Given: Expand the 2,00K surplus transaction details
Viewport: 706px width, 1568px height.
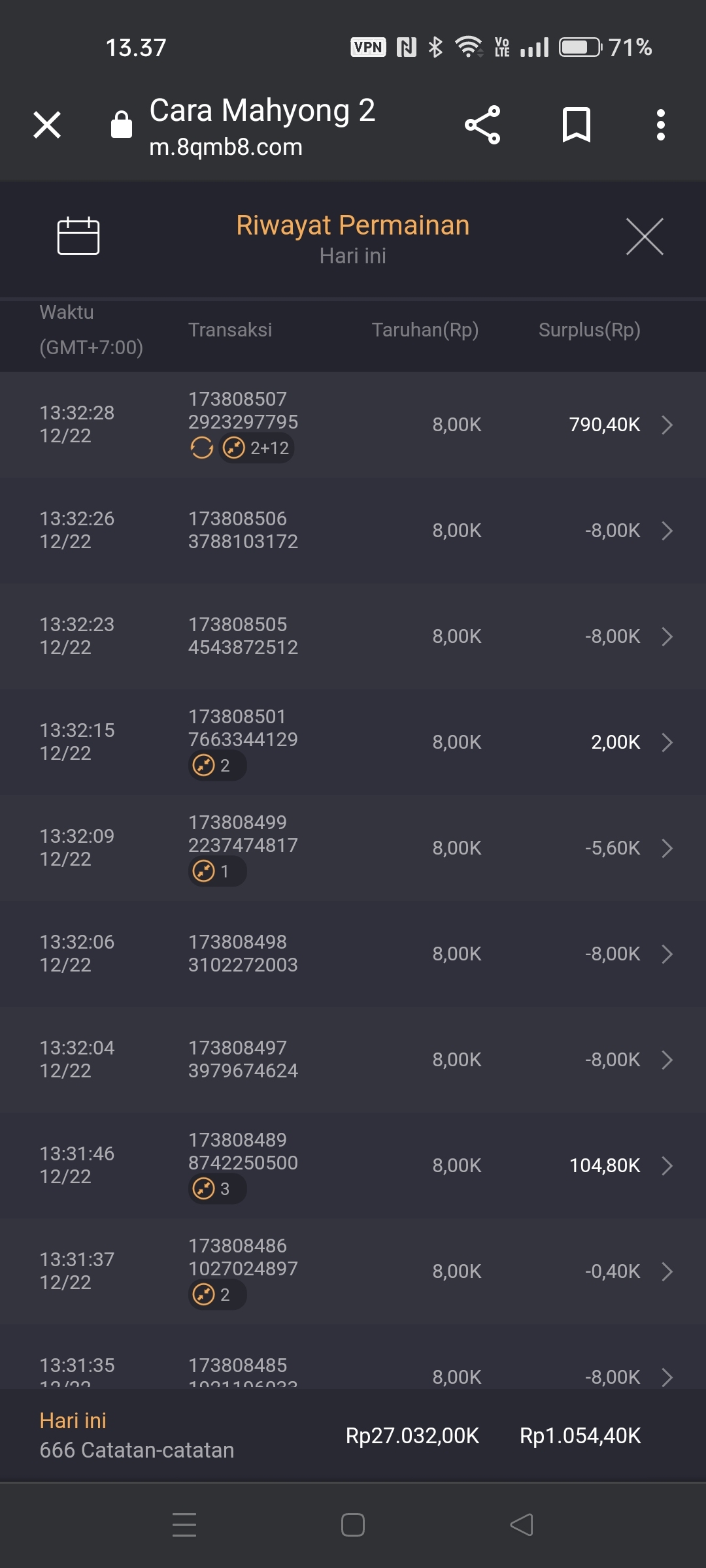Looking at the screenshot, I should [x=667, y=742].
